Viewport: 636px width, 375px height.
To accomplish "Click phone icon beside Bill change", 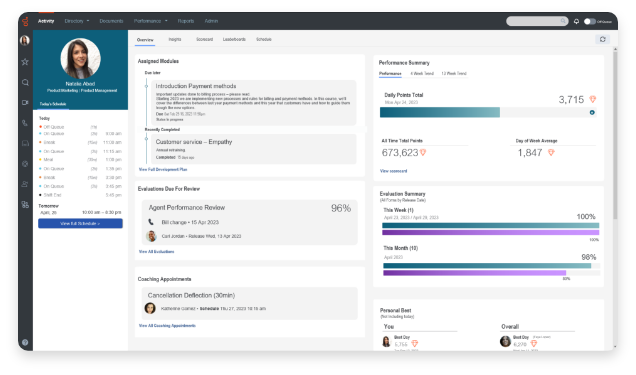I will tap(151, 222).
